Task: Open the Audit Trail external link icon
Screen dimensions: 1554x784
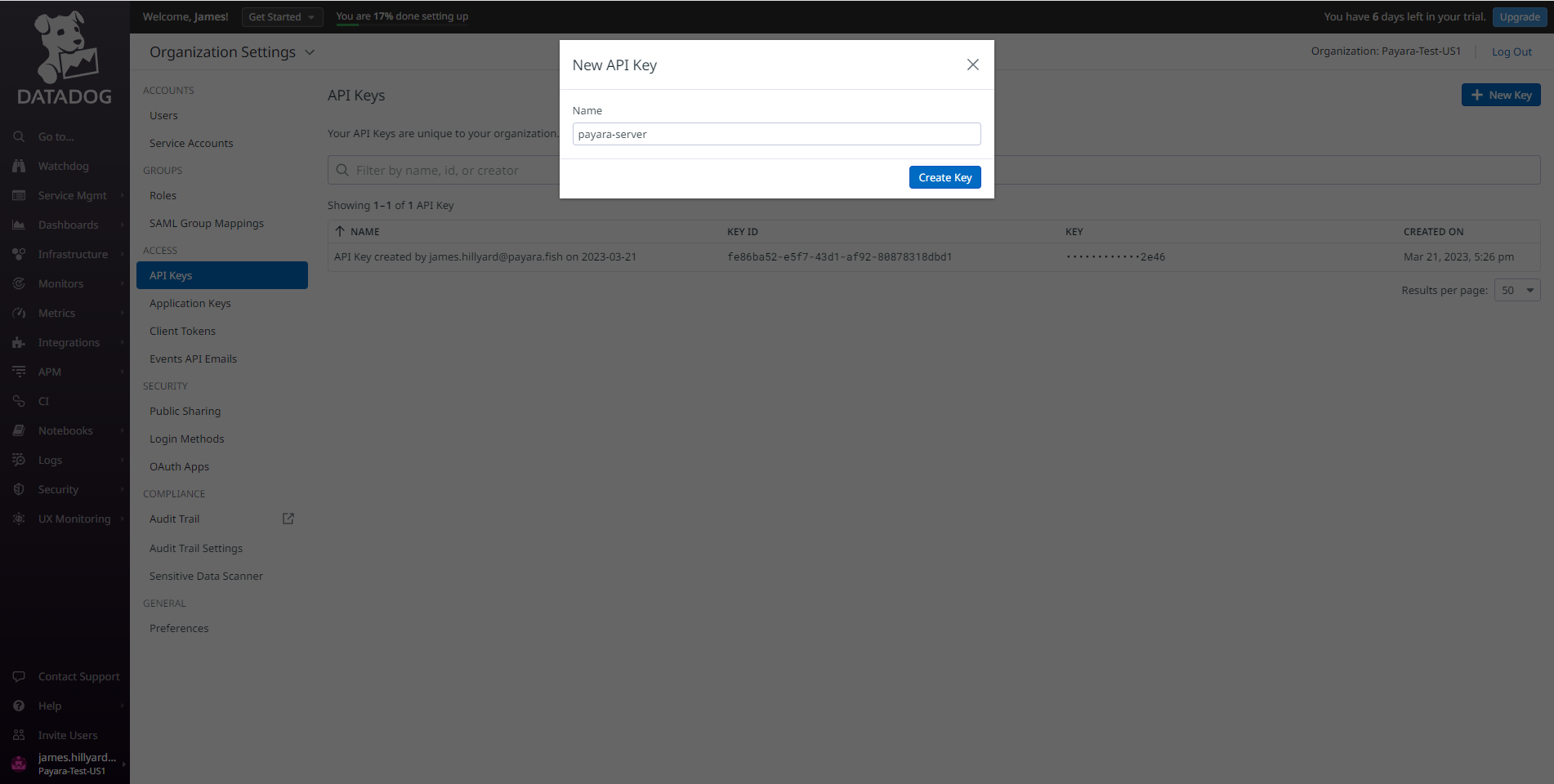Action: click(288, 518)
